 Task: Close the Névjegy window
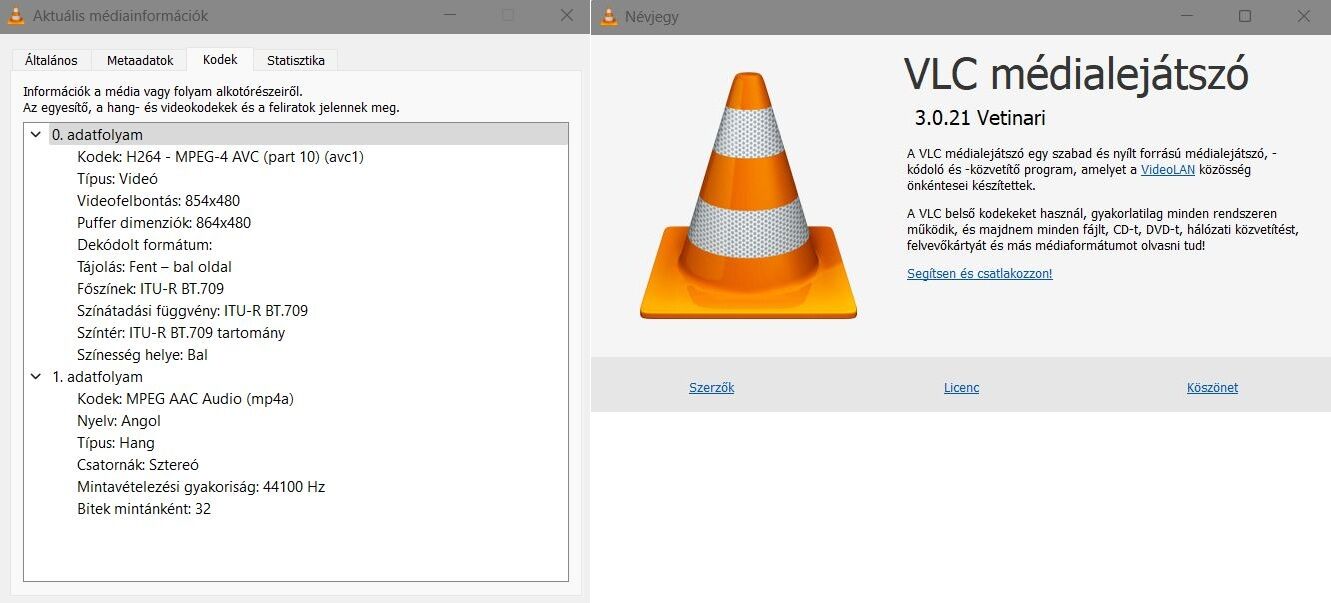click(1303, 16)
